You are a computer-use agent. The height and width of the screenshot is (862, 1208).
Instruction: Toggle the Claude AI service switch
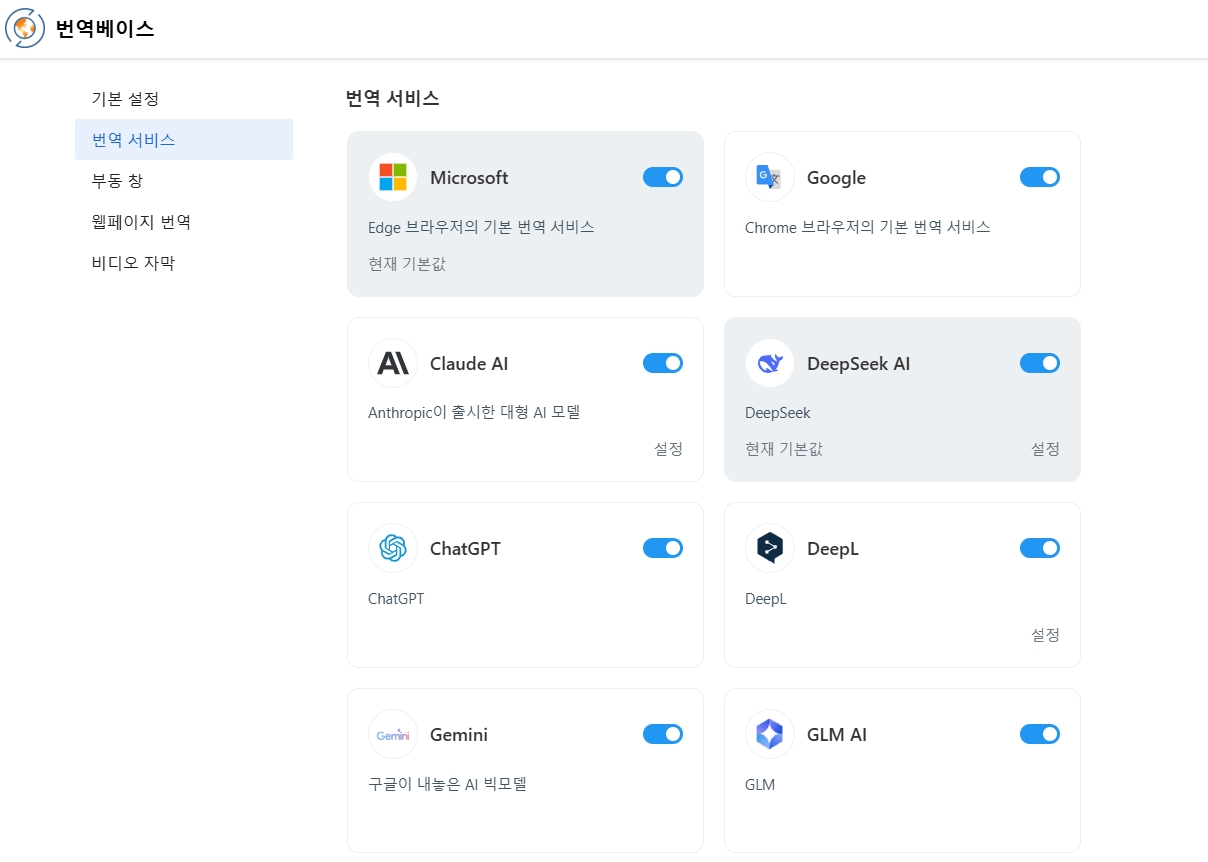663,363
